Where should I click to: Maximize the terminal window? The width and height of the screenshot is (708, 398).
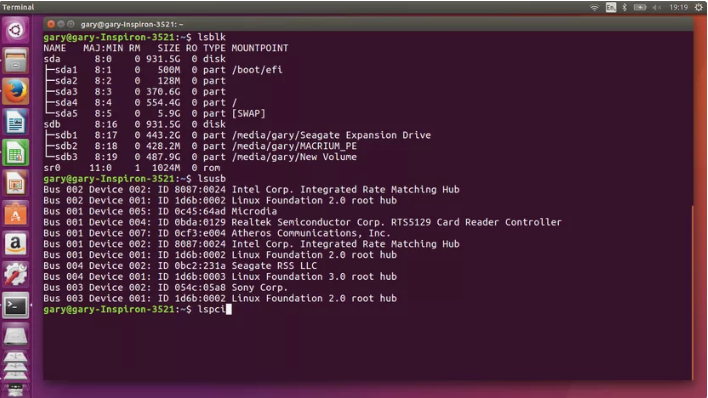[71, 24]
